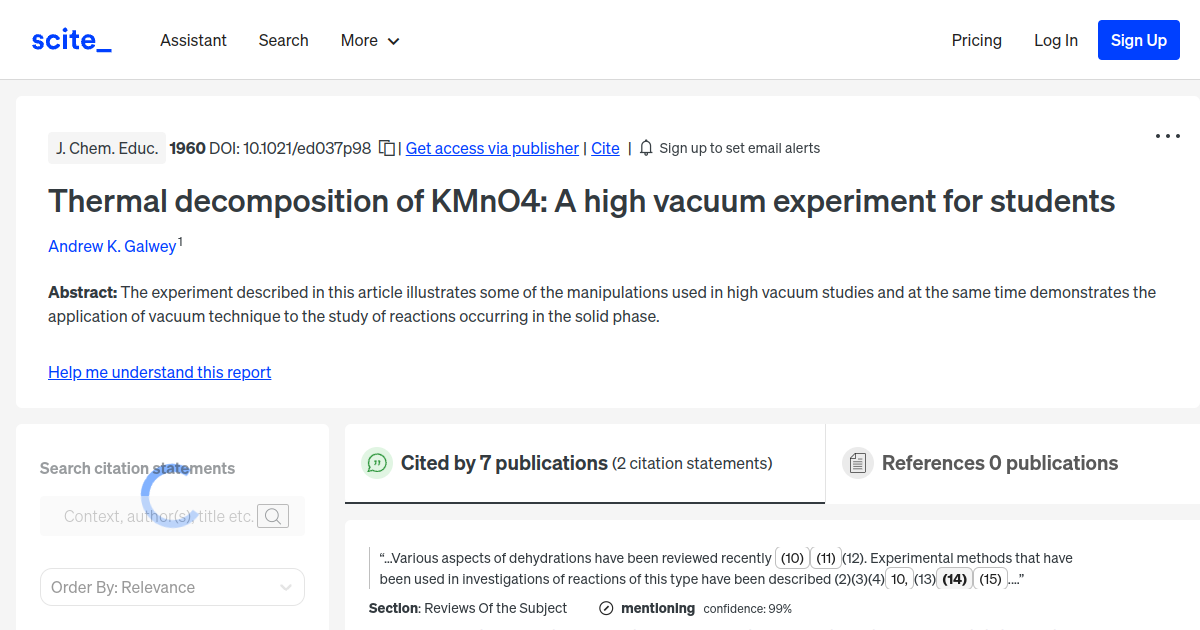Viewport: 1200px width, 630px height.
Task: Click the green quote icon on Cited by tab
Action: tap(377, 463)
